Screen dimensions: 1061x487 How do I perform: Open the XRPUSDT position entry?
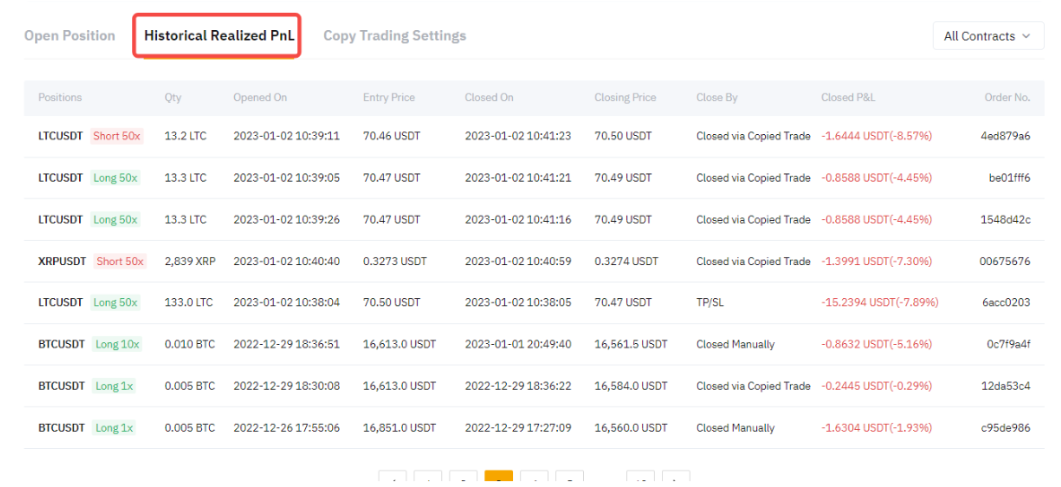point(61,261)
